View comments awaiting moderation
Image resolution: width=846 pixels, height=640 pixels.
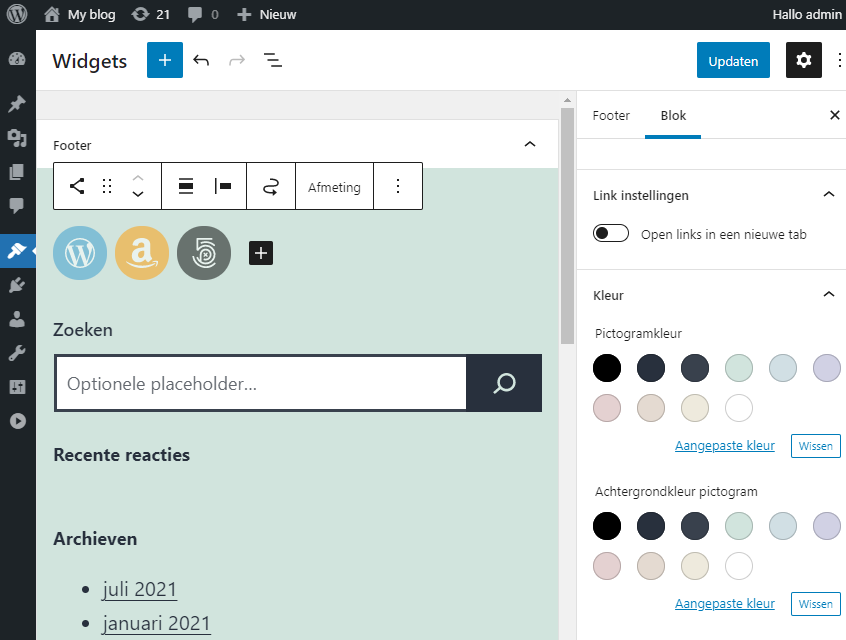click(203, 15)
